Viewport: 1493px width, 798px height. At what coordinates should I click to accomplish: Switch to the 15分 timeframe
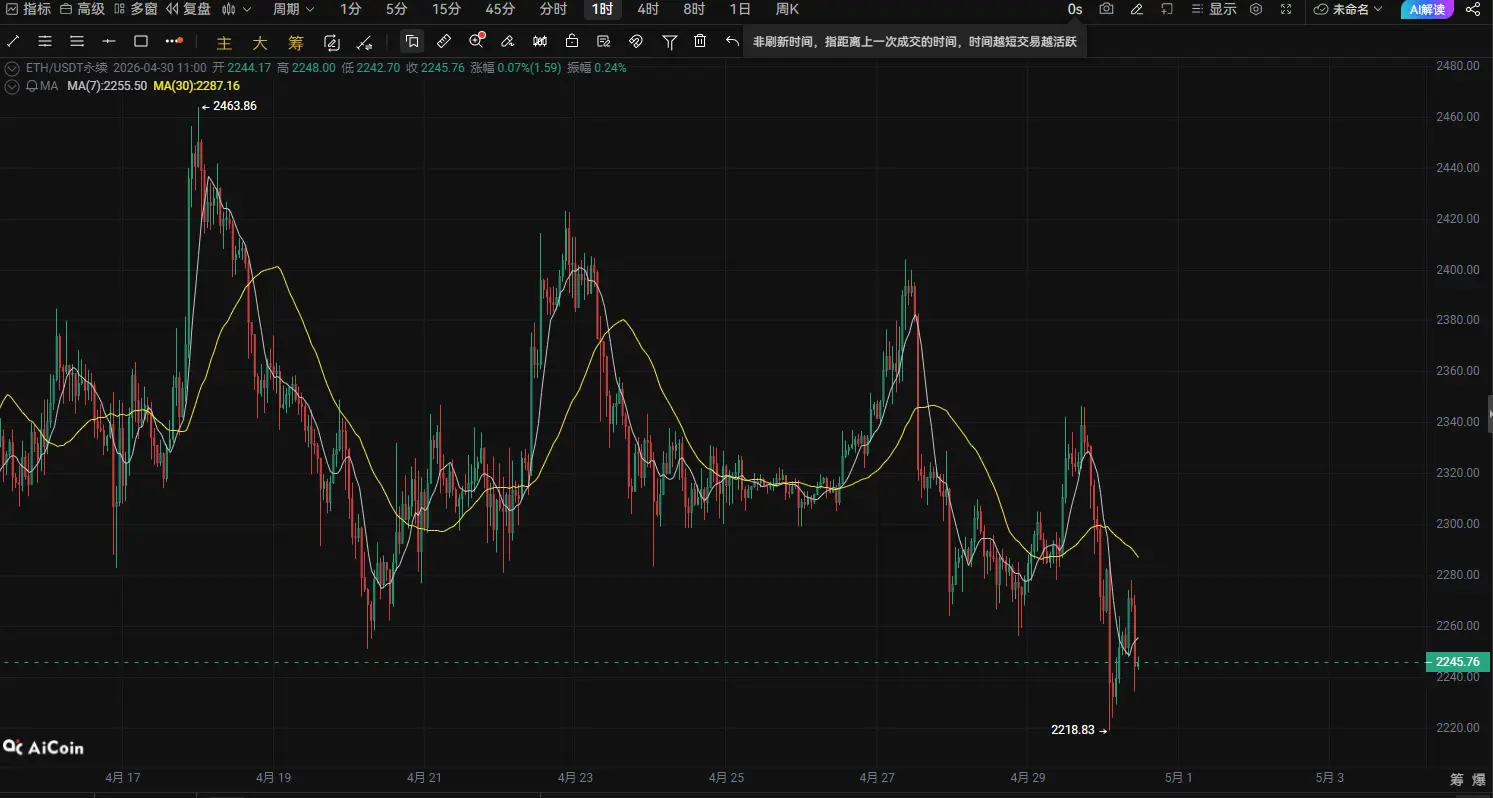(x=447, y=9)
